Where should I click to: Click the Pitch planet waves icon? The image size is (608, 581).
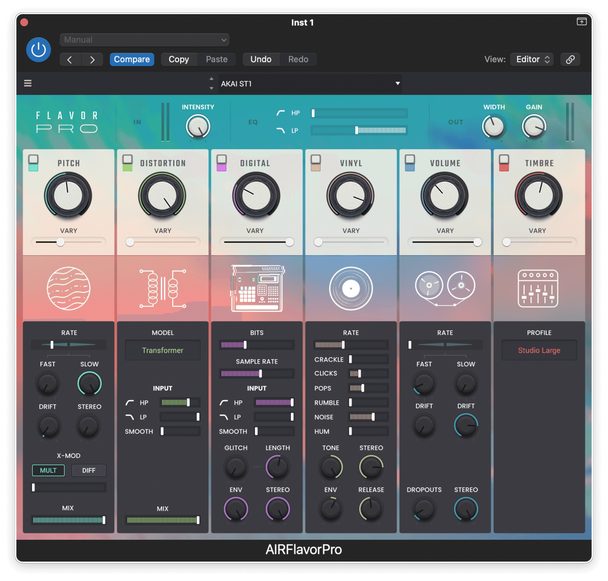pos(67,287)
